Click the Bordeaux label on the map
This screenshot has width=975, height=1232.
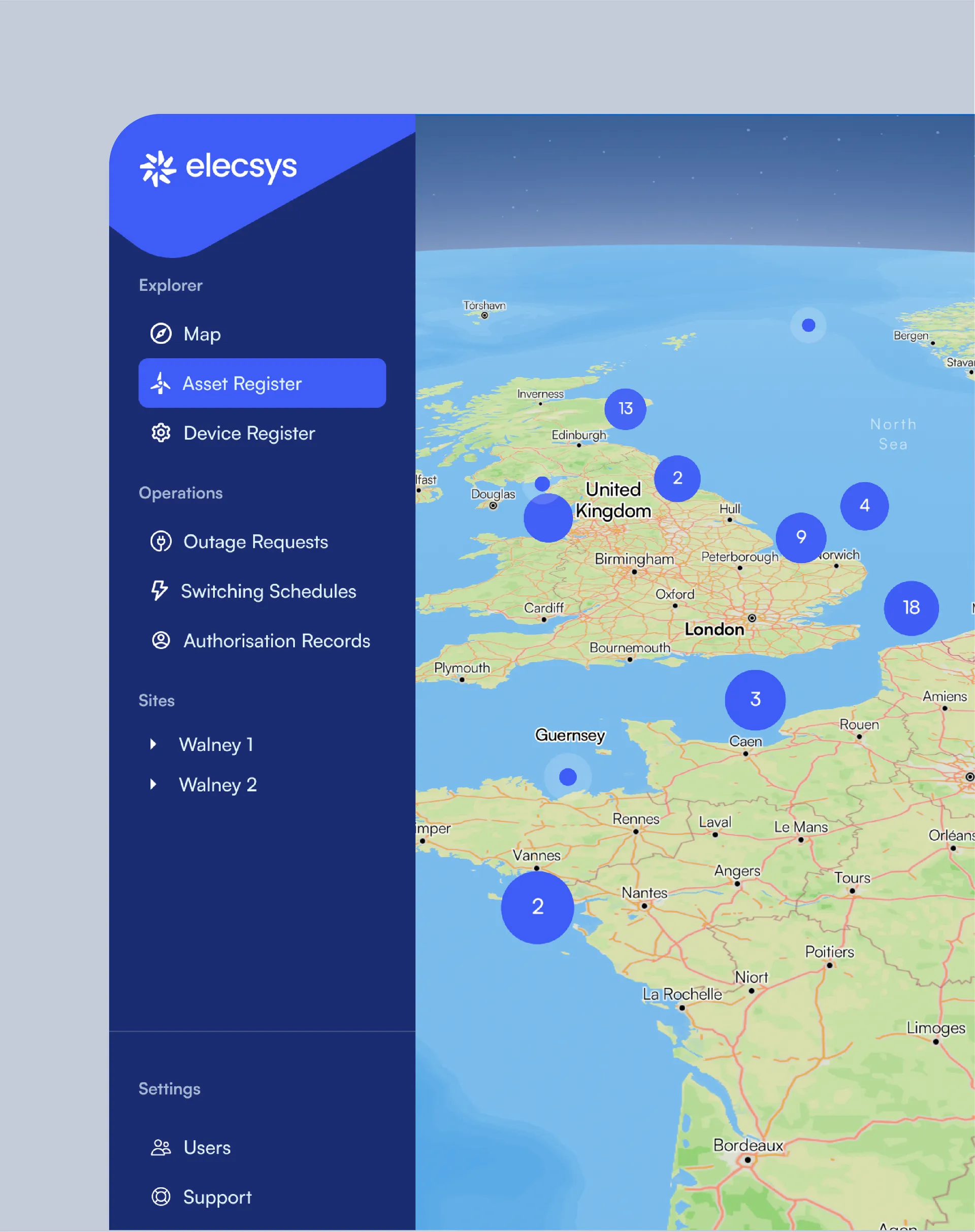pyautogui.click(x=749, y=1145)
